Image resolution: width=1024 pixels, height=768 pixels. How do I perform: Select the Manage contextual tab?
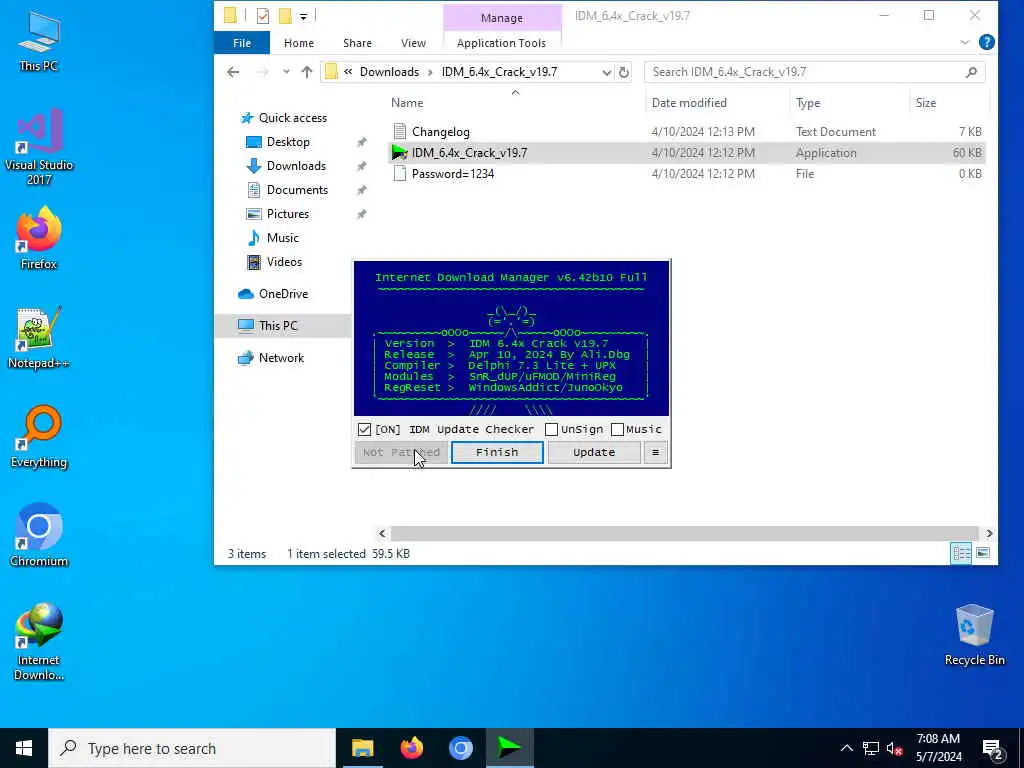[502, 18]
